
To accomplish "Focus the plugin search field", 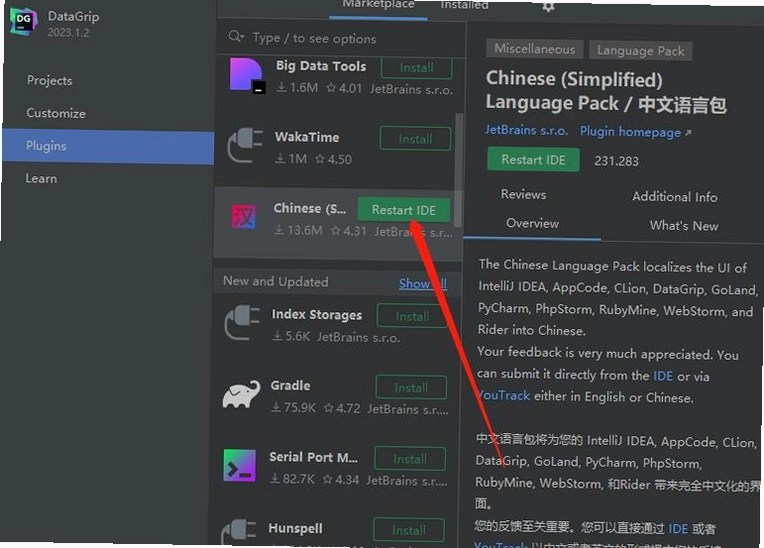I will [341, 38].
